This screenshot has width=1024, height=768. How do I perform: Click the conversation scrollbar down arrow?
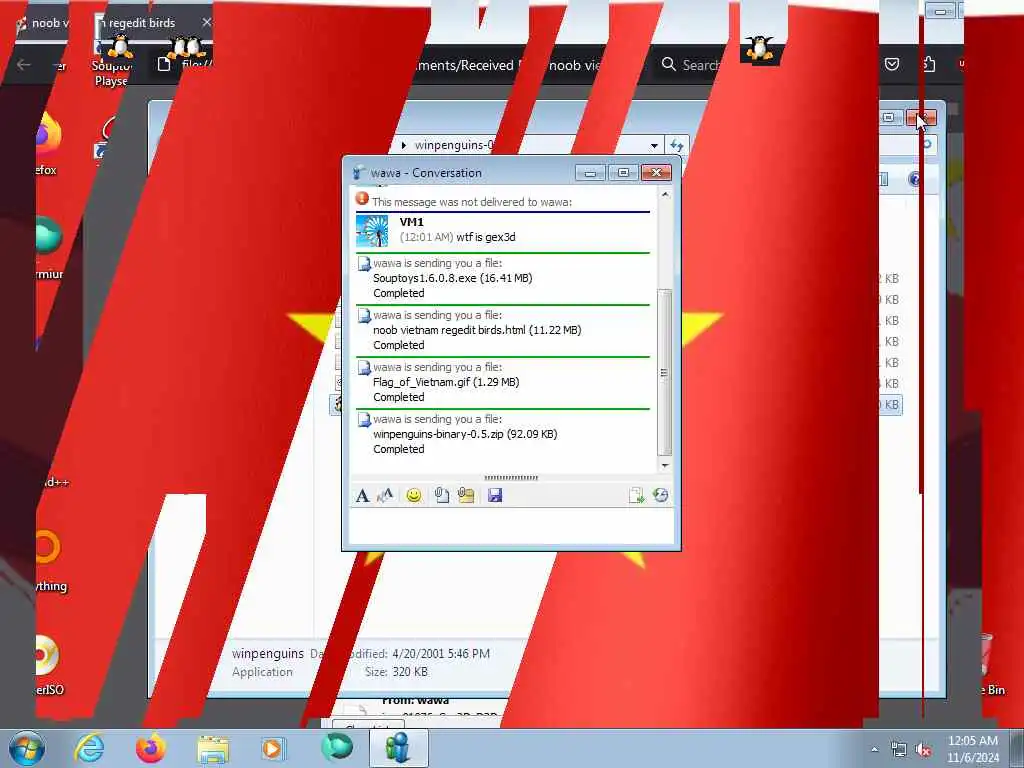pos(665,465)
